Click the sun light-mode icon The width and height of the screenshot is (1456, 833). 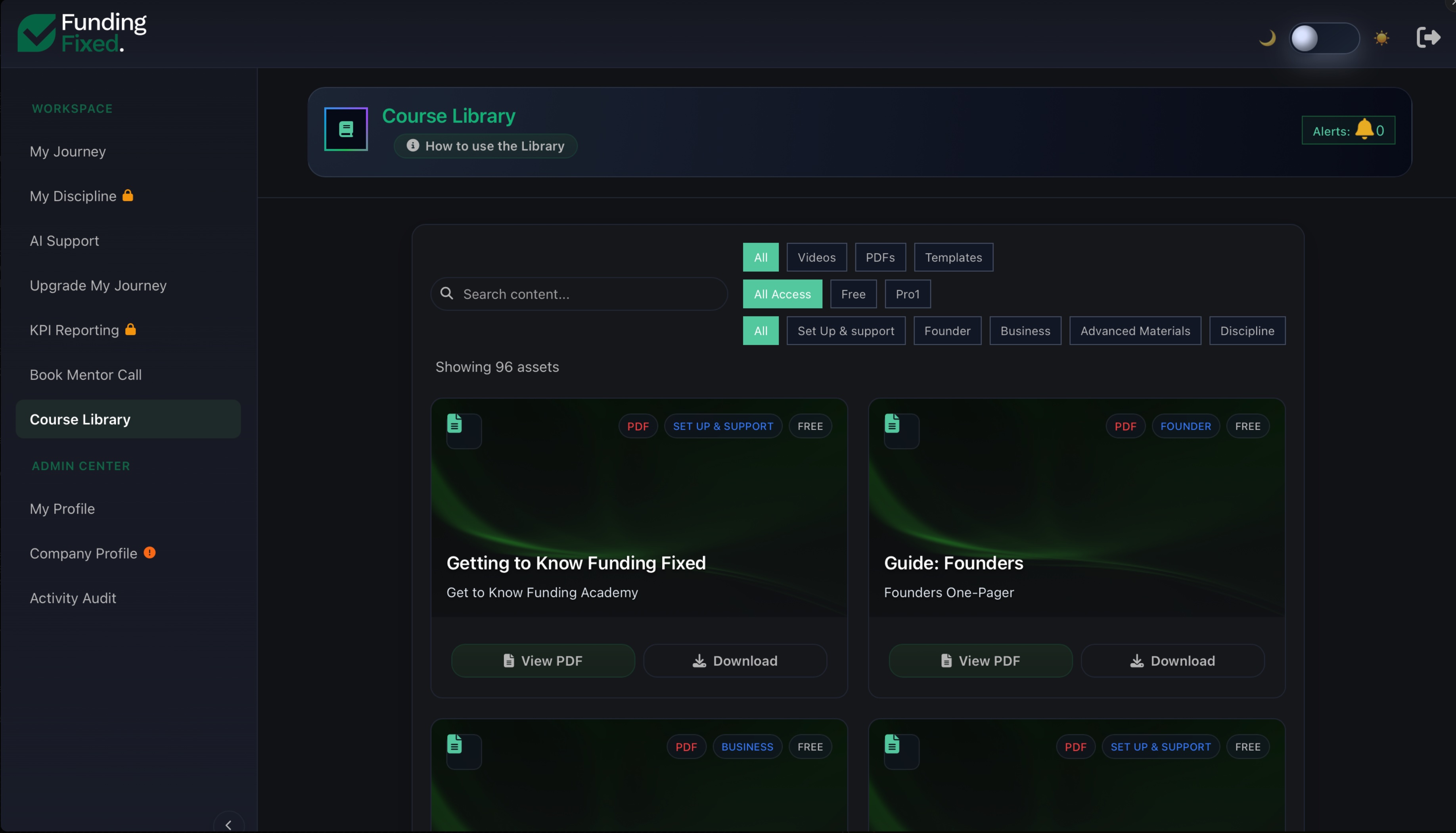pos(1382,38)
